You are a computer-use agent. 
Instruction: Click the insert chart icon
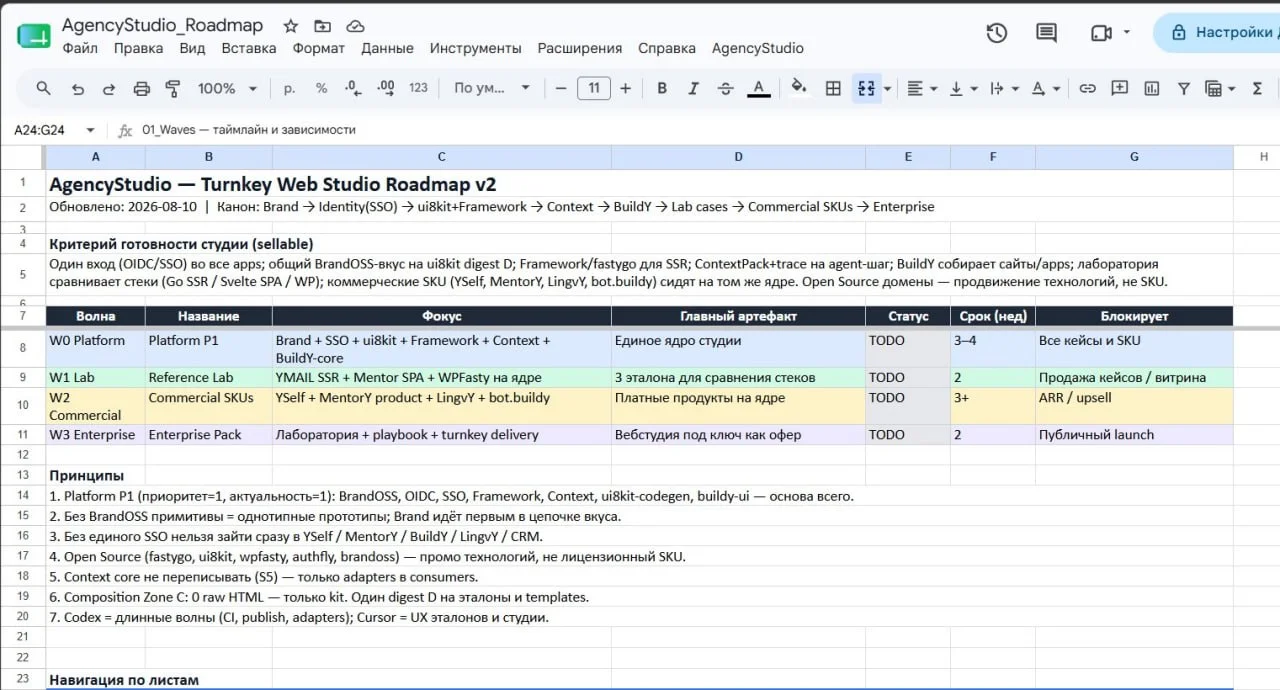point(1151,88)
